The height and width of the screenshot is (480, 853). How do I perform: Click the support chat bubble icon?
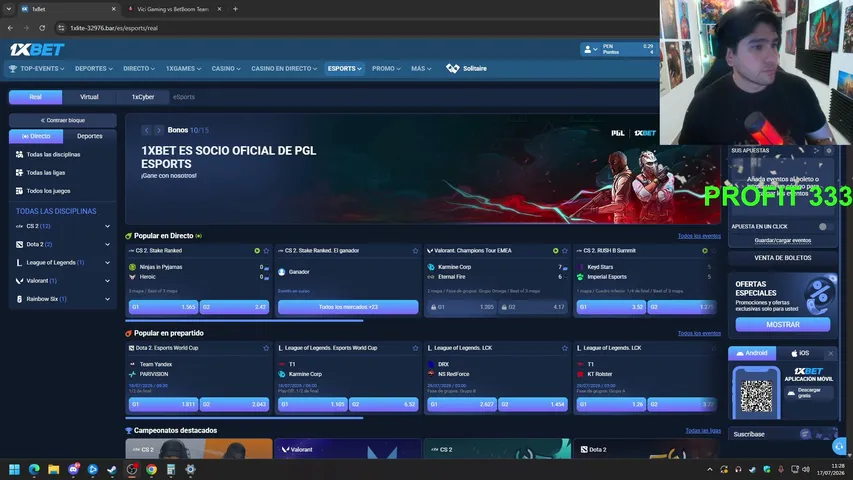839,447
